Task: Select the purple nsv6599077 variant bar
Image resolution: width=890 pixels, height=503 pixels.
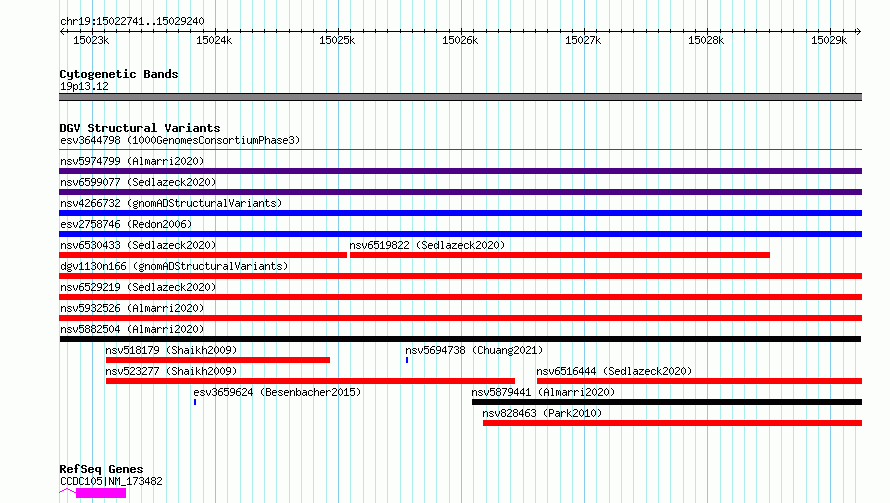Action: (x=460, y=192)
